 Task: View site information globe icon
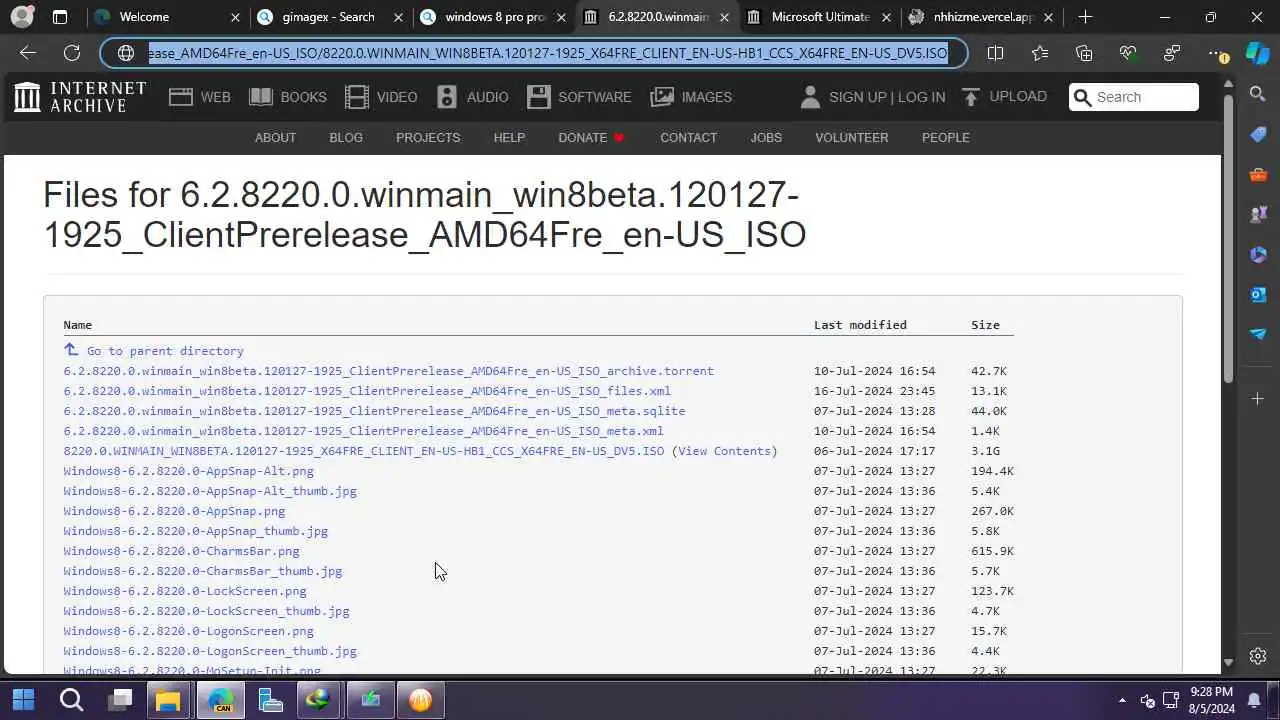126,53
